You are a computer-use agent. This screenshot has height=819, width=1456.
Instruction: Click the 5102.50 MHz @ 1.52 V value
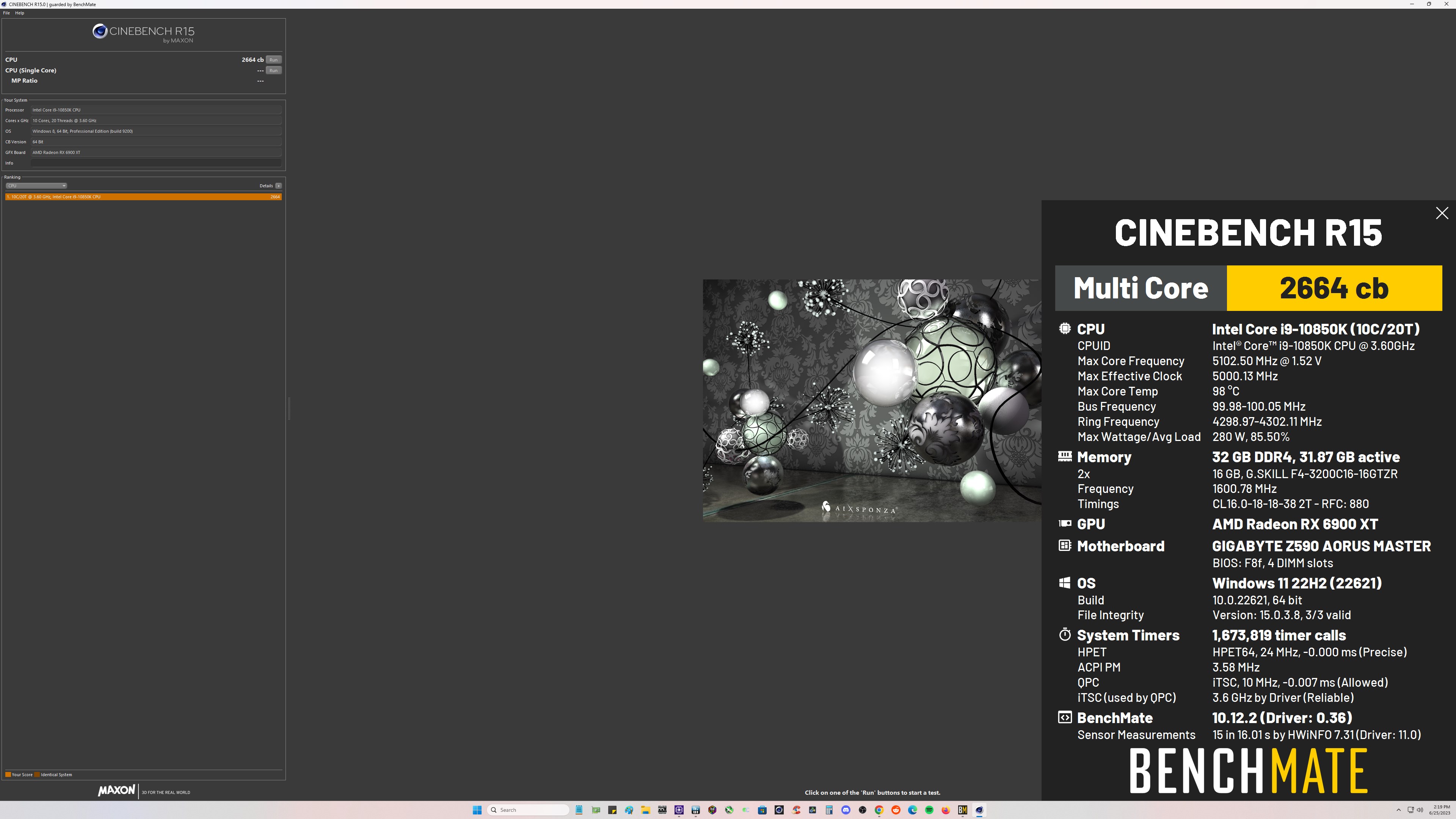pyautogui.click(x=1267, y=361)
